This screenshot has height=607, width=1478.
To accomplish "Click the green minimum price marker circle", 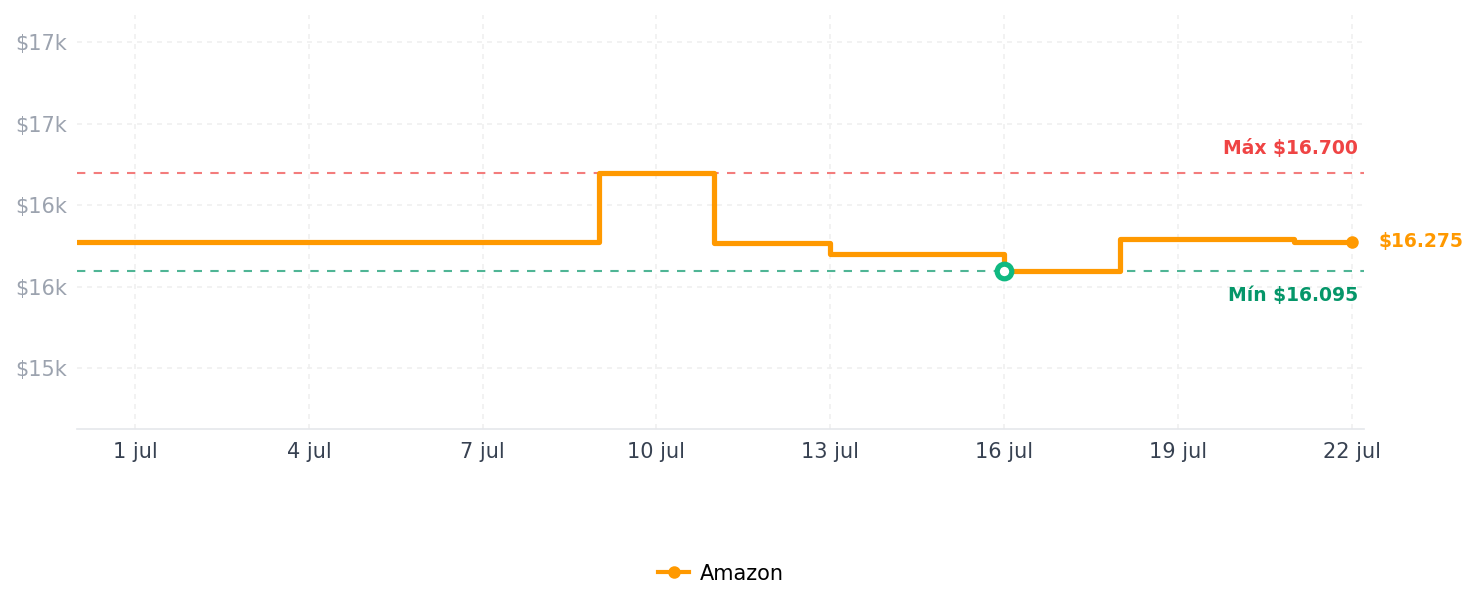I will click(x=1004, y=271).
